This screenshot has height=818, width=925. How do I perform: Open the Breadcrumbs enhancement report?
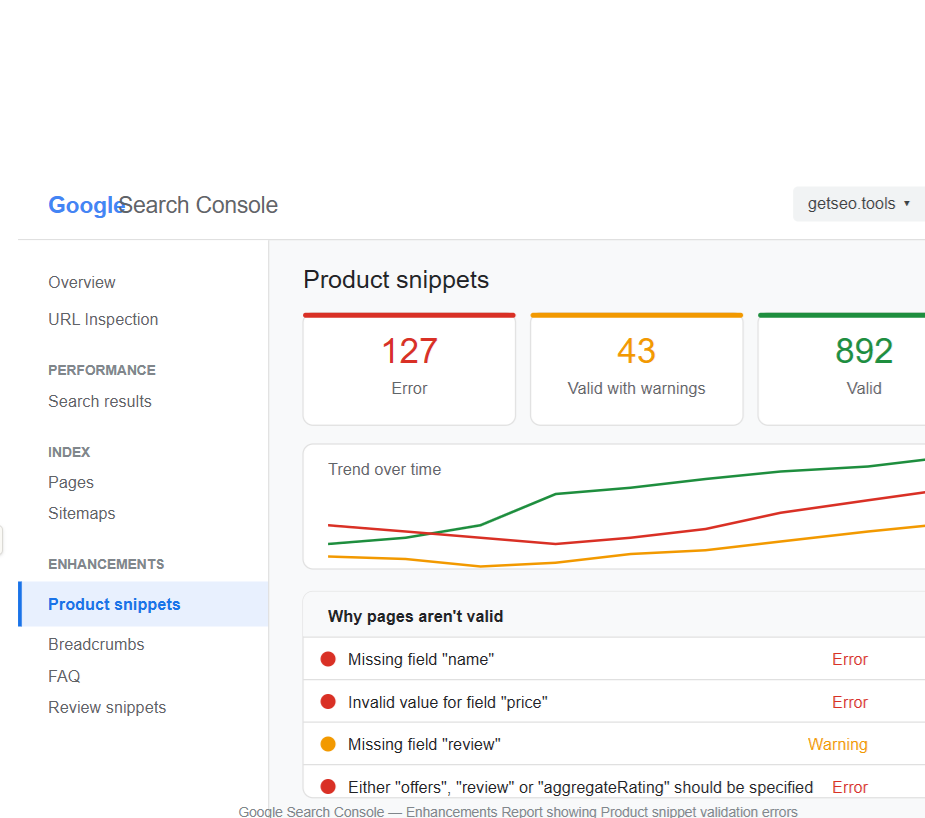(96, 644)
